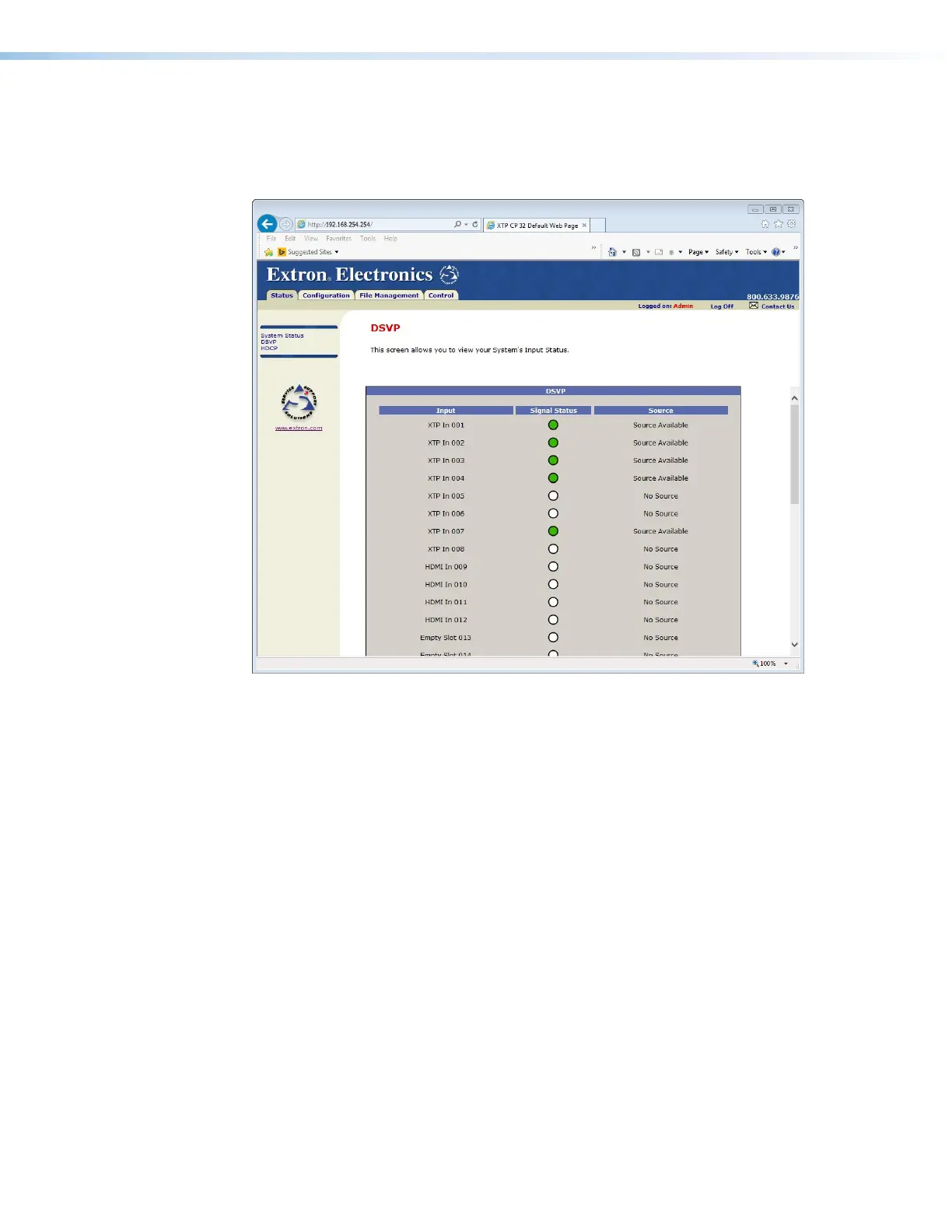Screen dimensions: 952x1232
Task: Click the Read mail icon in command bar
Action: (659, 252)
